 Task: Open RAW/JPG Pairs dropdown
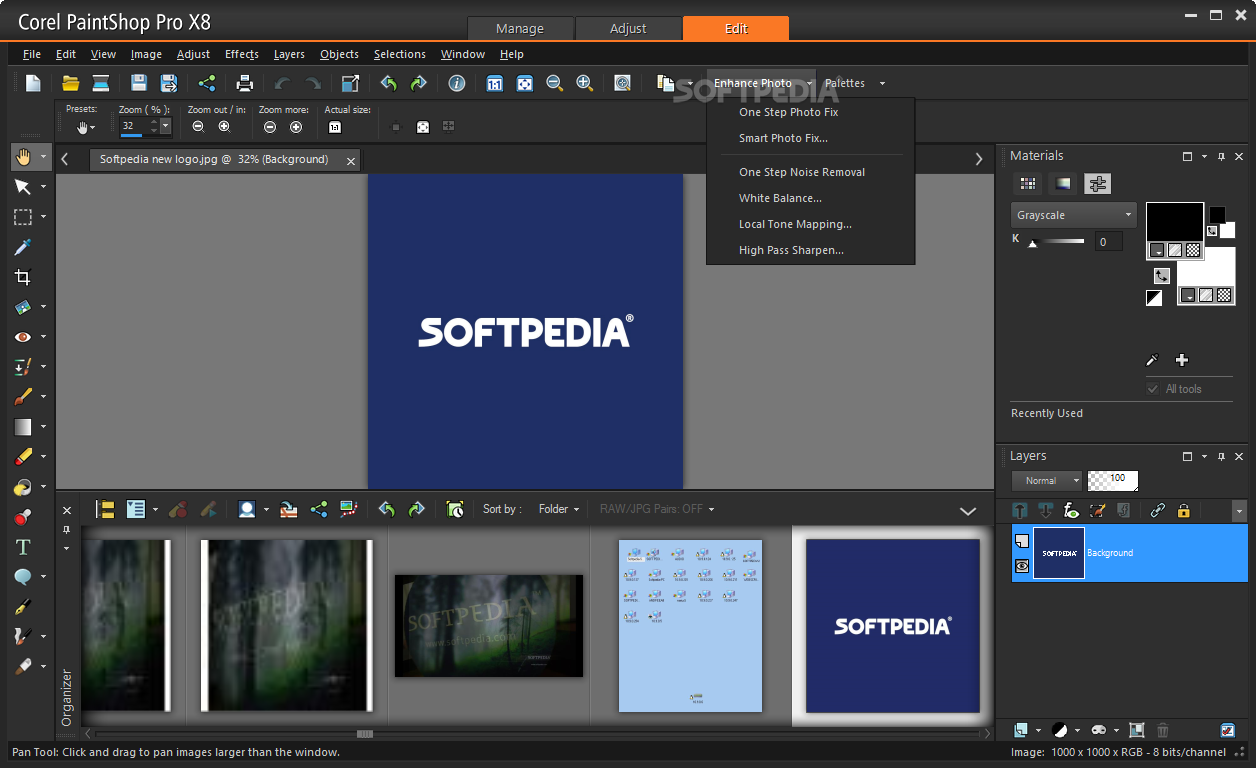click(657, 509)
